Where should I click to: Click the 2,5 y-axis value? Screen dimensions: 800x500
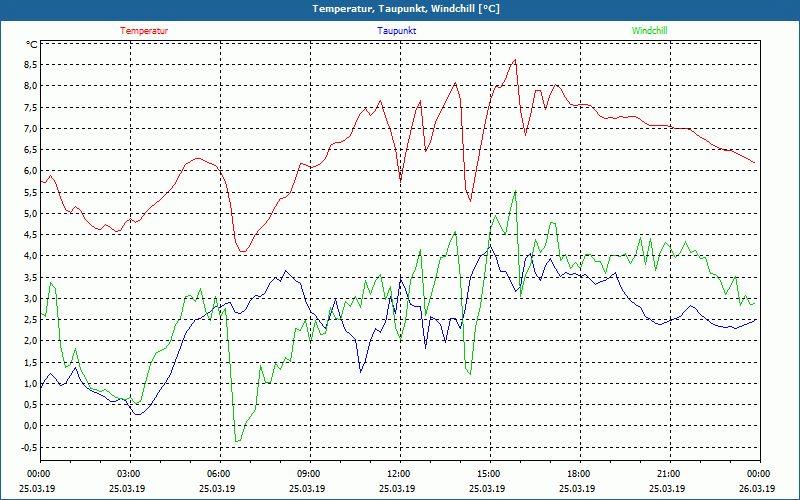coord(31,319)
